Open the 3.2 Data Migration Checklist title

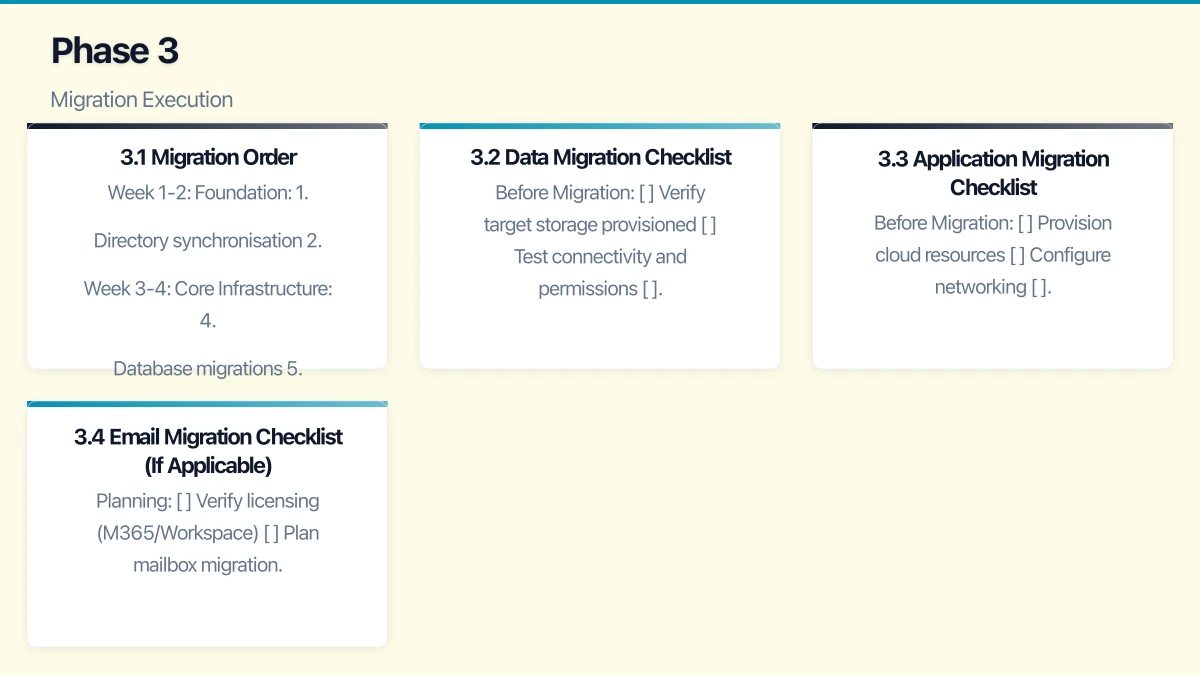(600, 157)
